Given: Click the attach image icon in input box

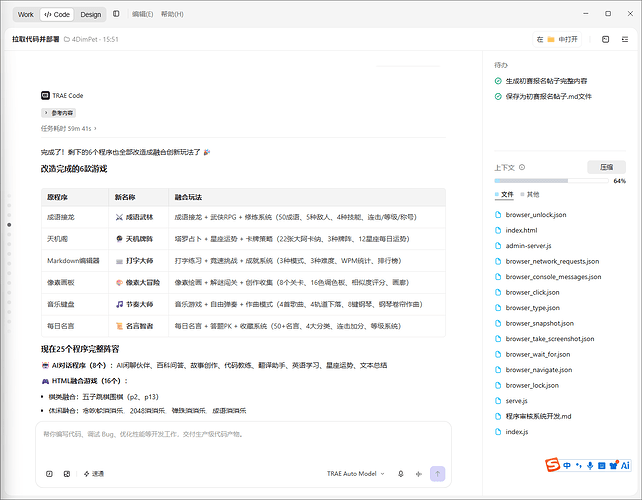Looking at the screenshot, I should click(x=67, y=474).
